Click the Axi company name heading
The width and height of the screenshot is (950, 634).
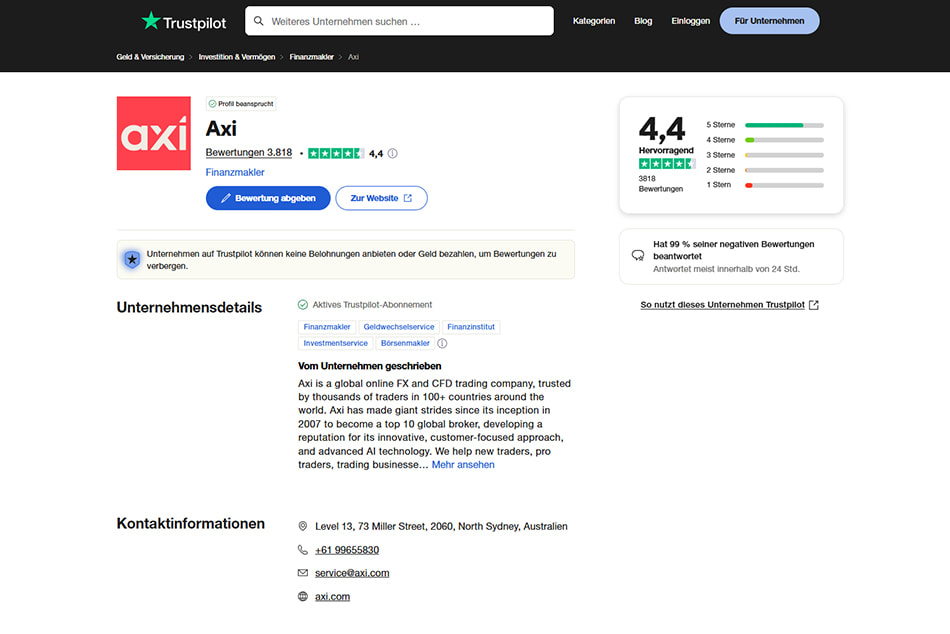click(x=221, y=128)
